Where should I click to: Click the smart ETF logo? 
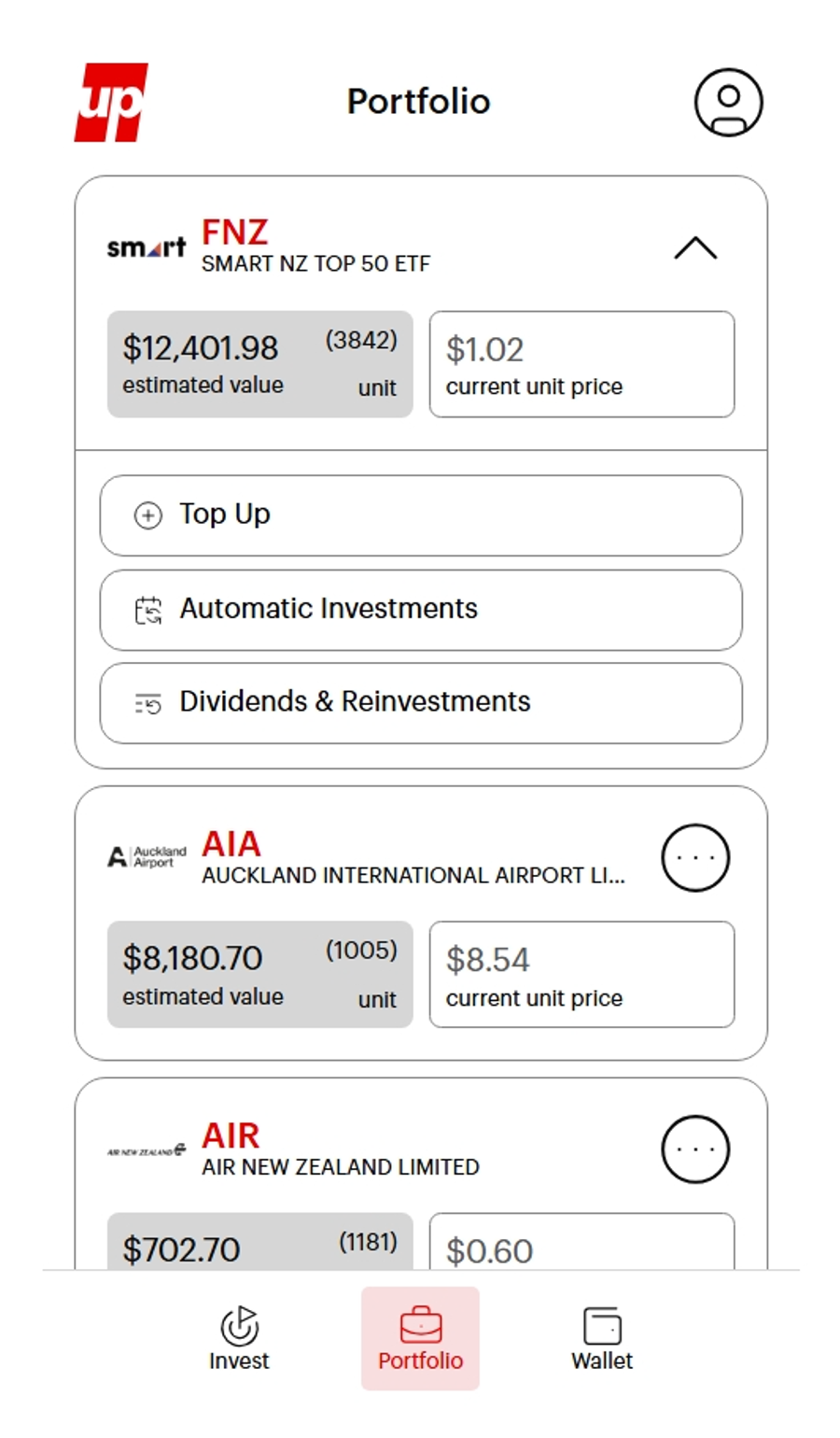click(146, 247)
